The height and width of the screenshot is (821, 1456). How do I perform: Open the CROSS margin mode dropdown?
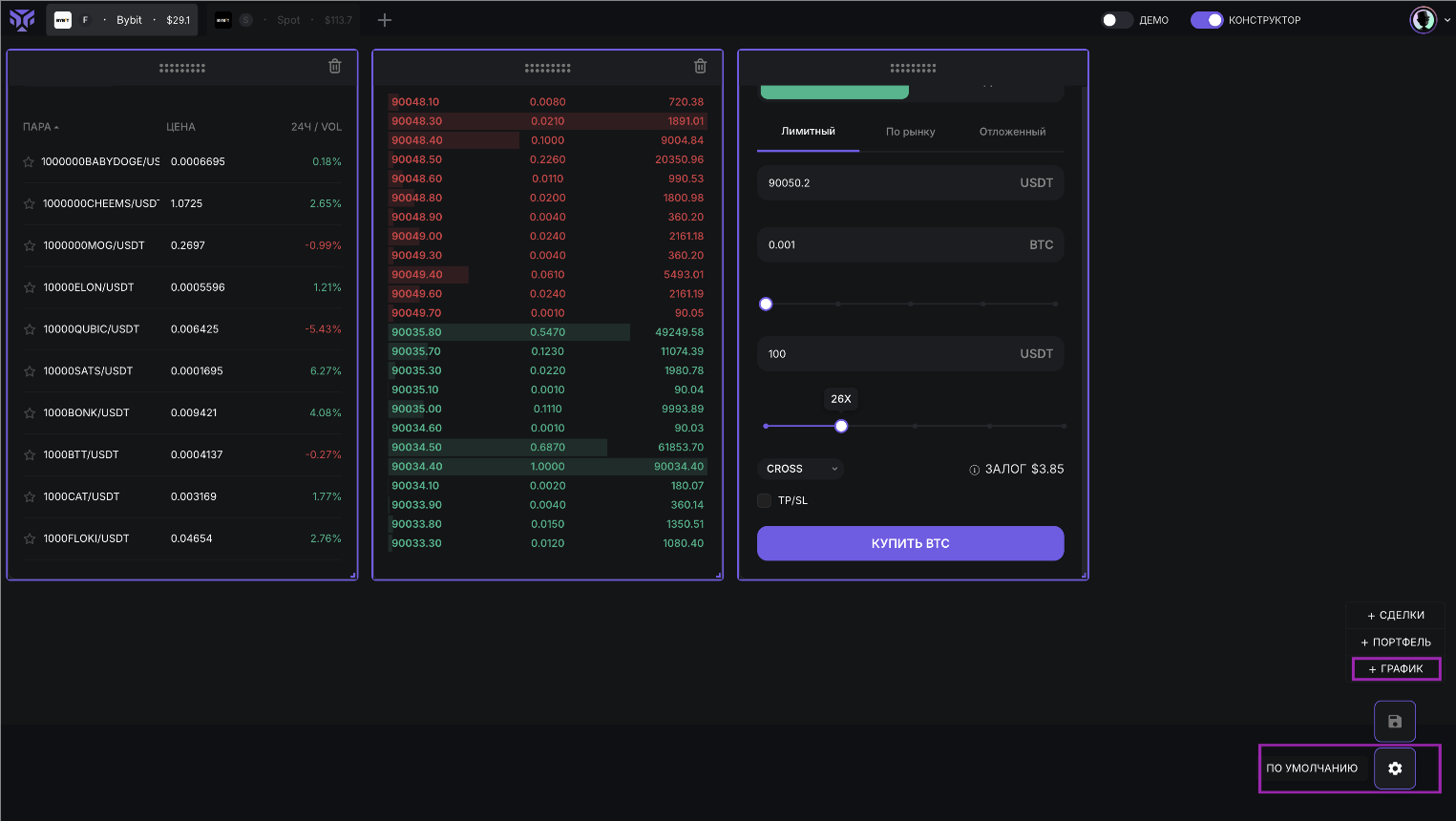pos(801,469)
